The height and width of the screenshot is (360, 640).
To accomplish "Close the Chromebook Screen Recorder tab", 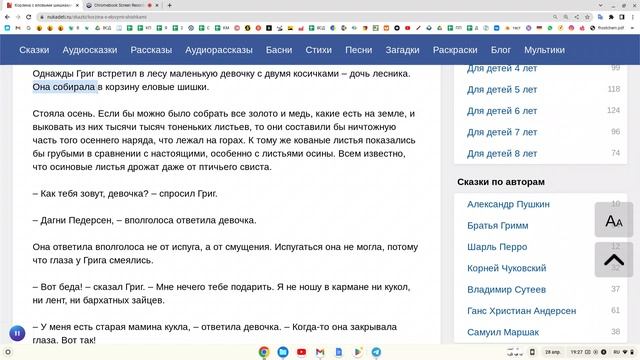I will 157,5.
